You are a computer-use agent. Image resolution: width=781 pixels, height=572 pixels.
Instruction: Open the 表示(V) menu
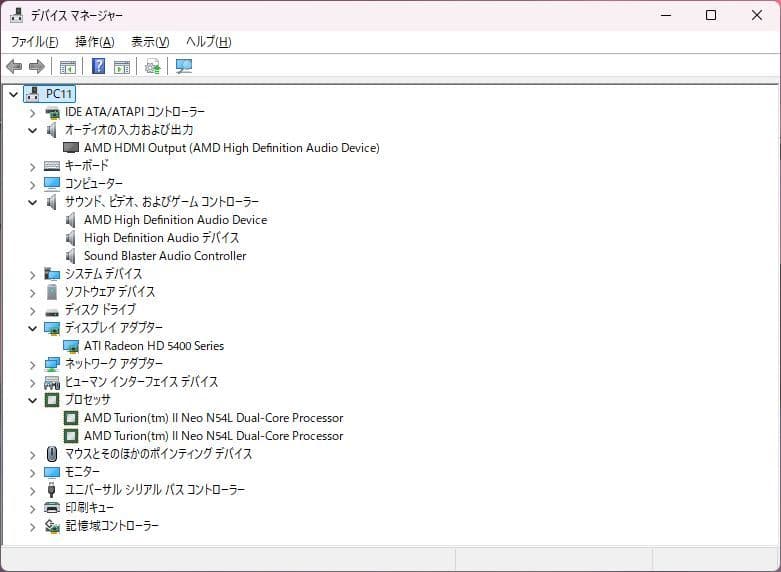150,42
